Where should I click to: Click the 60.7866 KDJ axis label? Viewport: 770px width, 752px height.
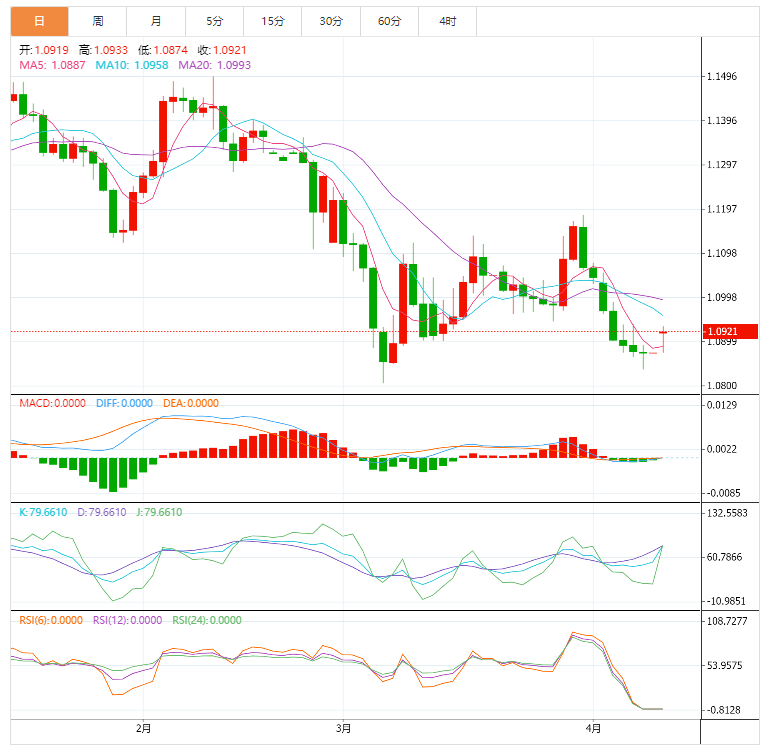(724, 557)
